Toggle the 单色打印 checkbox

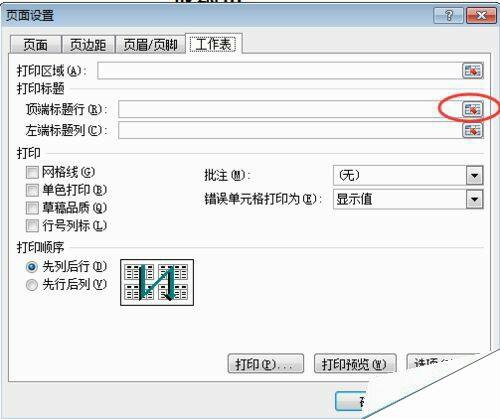click(x=32, y=190)
